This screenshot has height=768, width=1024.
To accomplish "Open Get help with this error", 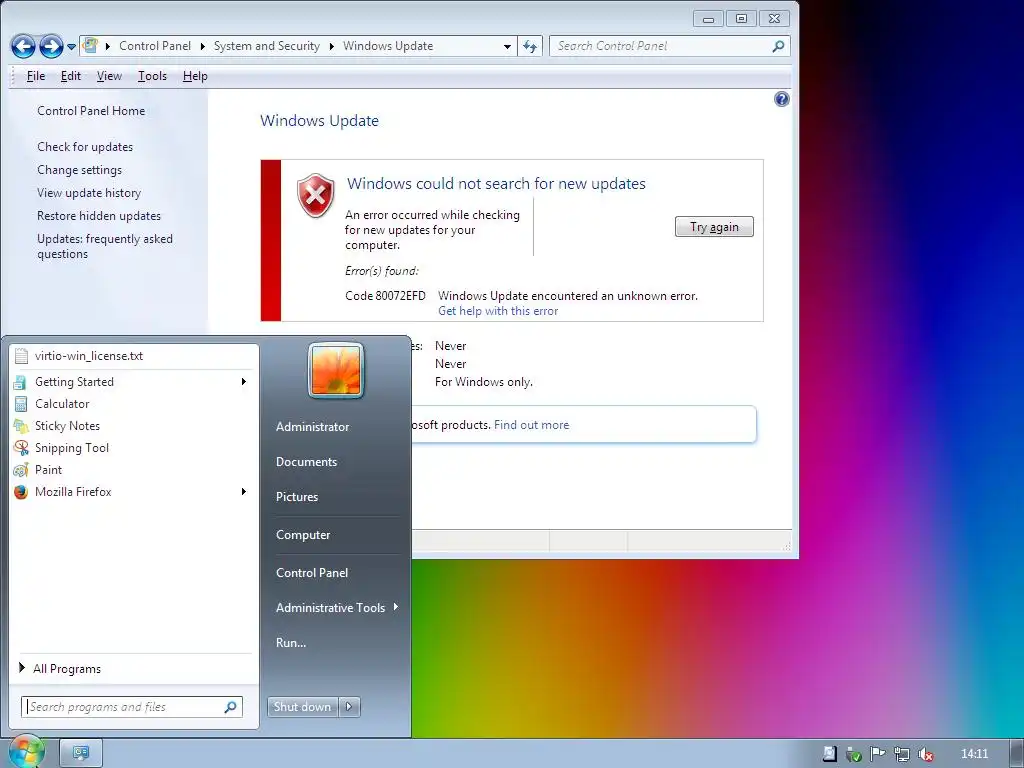I will tap(498, 311).
